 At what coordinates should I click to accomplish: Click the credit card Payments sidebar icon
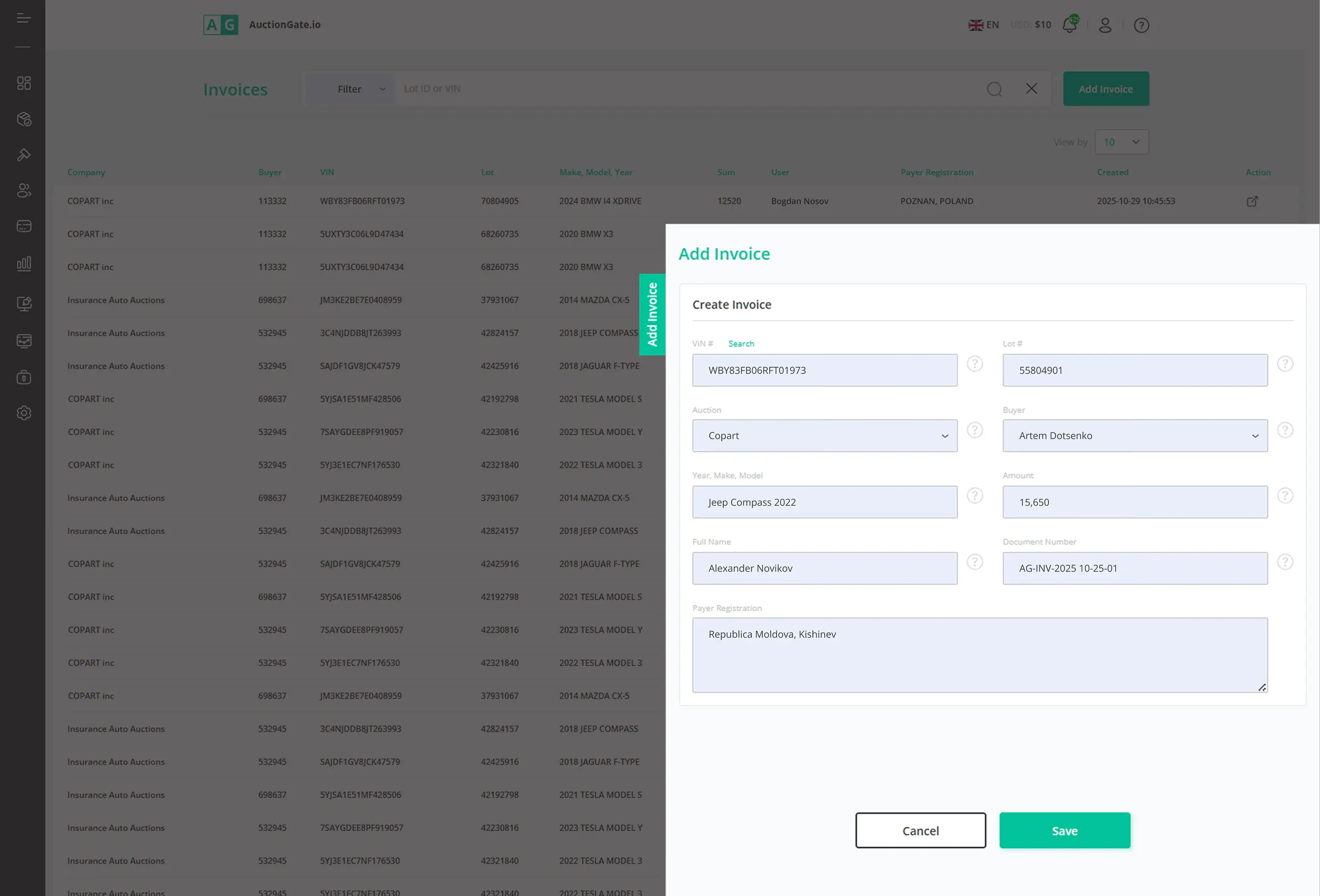[24, 226]
